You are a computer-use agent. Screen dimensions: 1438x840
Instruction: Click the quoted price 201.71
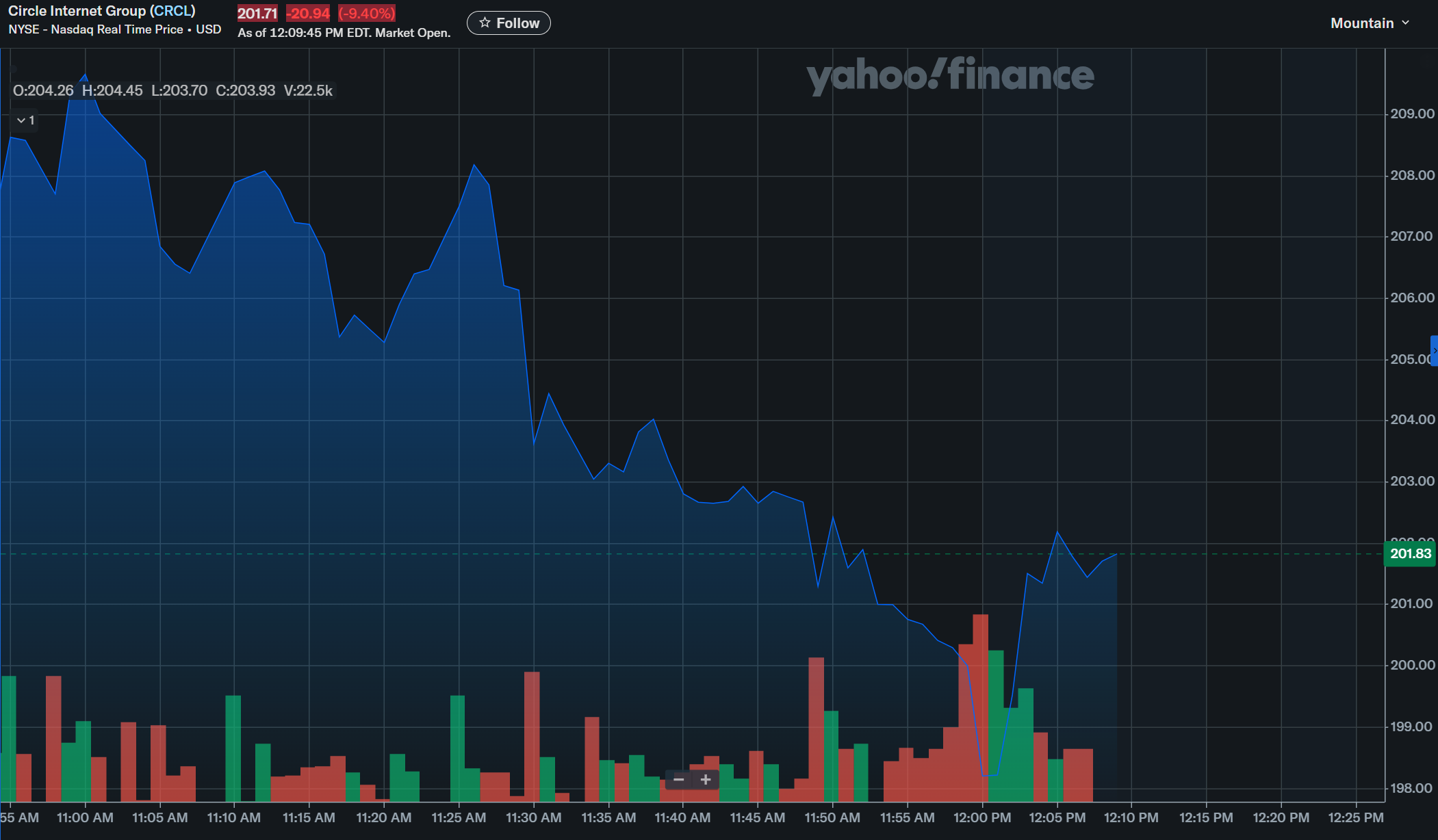pyautogui.click(x=257, y=13)
